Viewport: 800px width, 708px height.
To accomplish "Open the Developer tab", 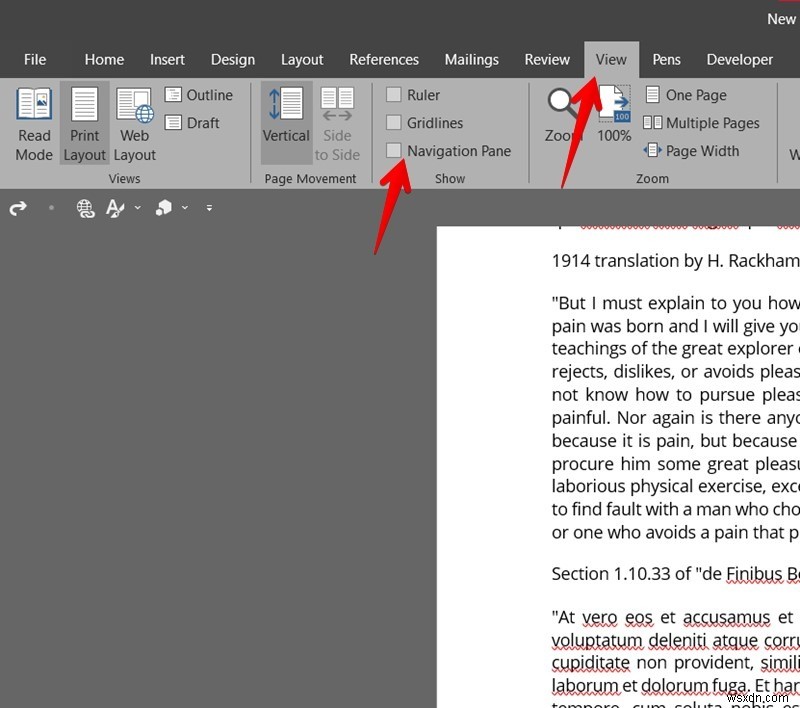I will (x=739, y=60).
